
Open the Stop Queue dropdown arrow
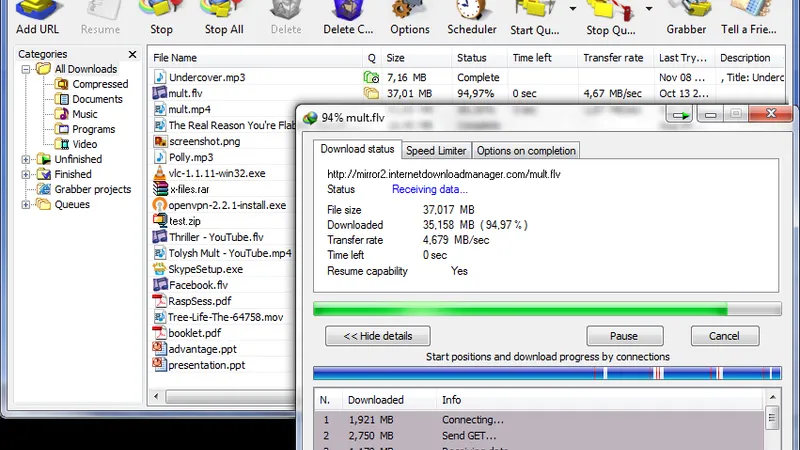(x=651, y=10)
